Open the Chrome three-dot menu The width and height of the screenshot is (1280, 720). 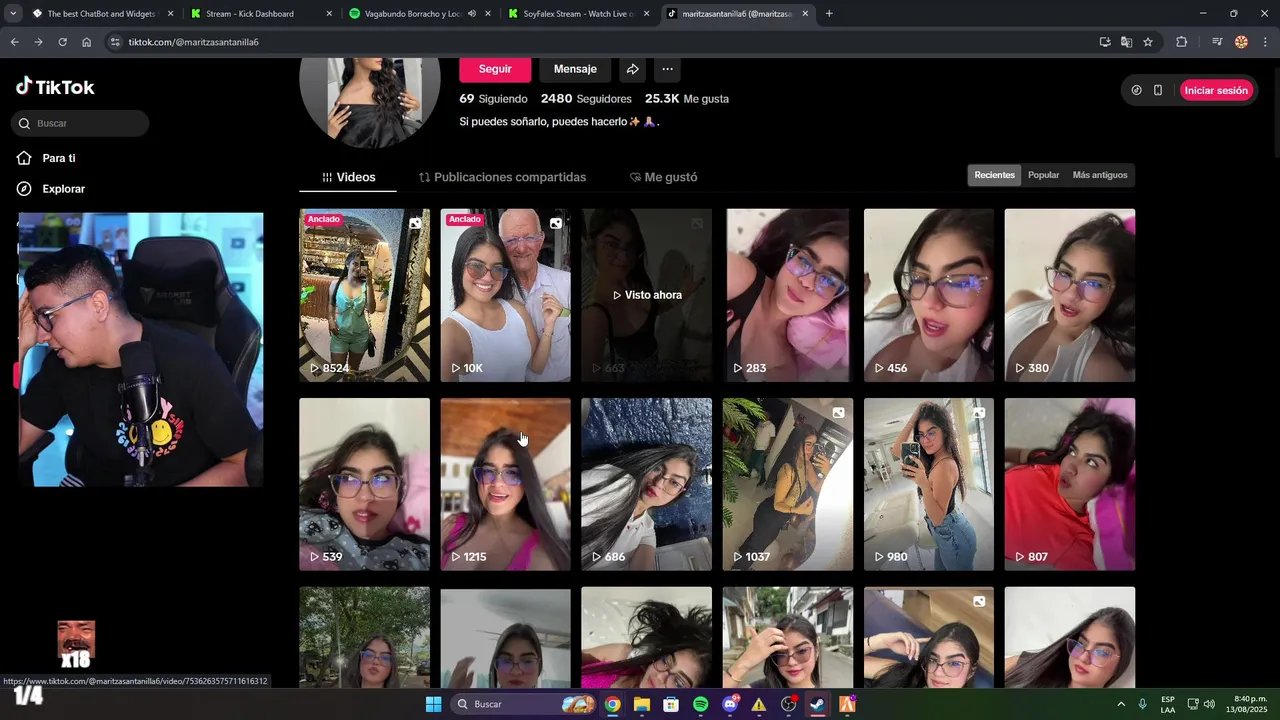[1265, 42]
